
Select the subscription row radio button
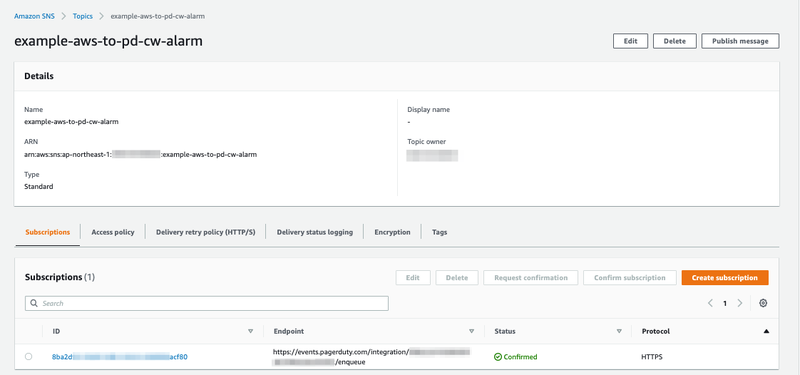coord(29,357)
